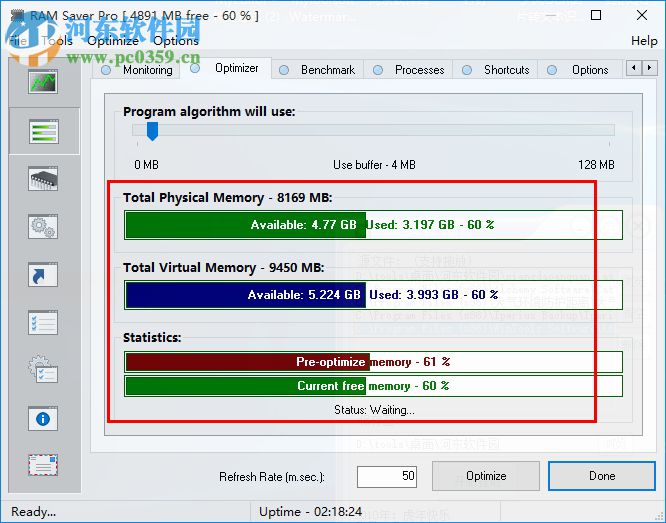
Task: Open the File menu
Action: click(18, 41)
